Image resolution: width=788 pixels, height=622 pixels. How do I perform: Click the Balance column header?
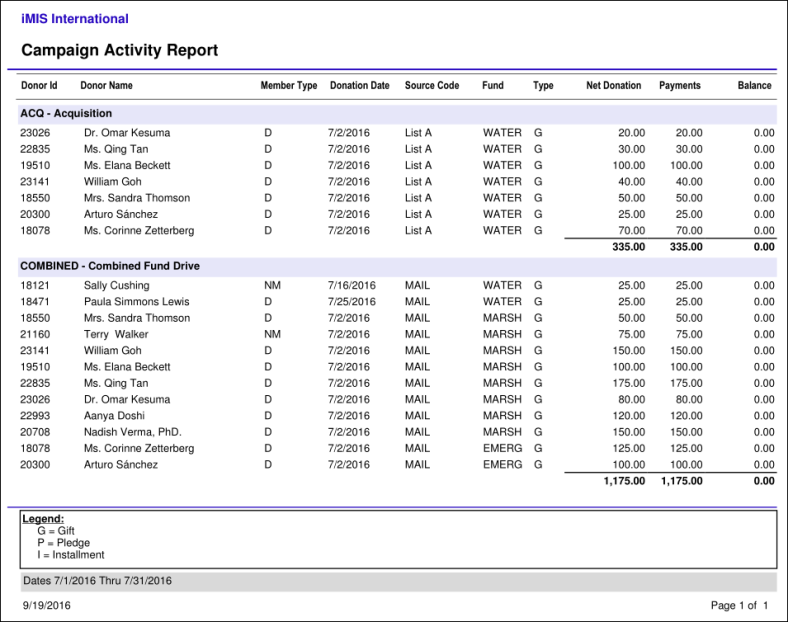tap(754, 85)
